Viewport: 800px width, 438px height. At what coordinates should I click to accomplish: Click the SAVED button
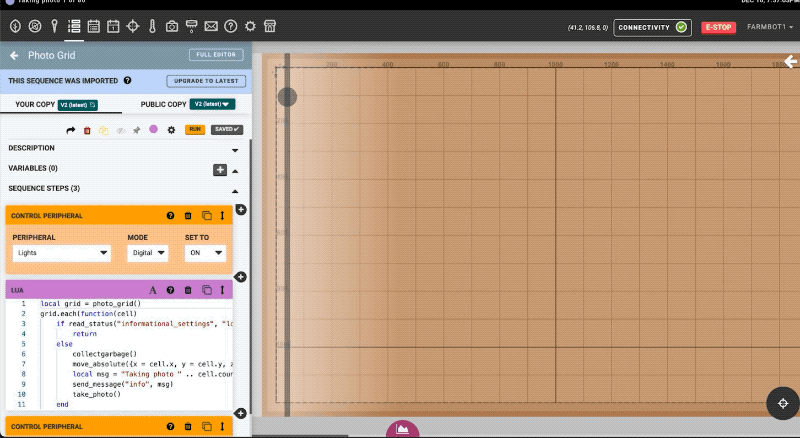[x=227, y=130]
